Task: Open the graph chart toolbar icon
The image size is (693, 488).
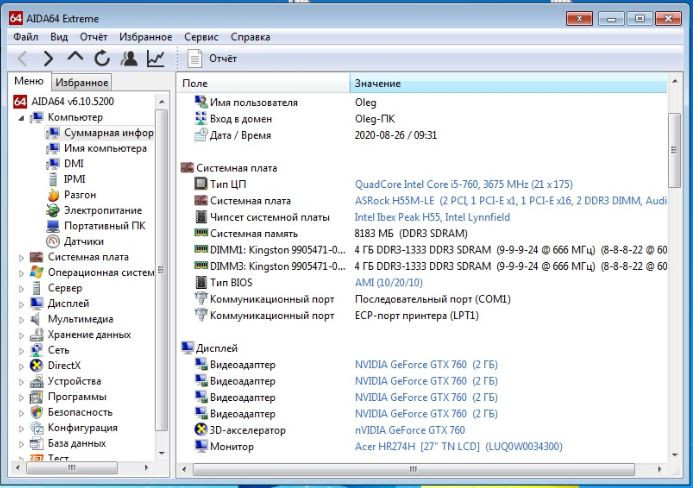Action: coord(155,59)
